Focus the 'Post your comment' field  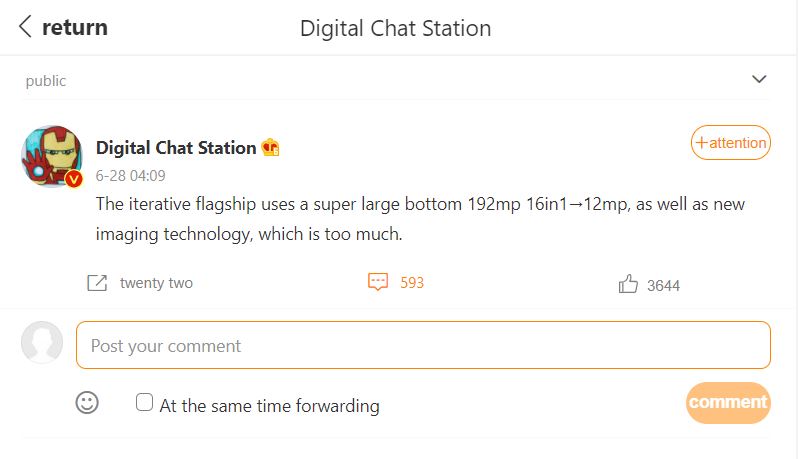423,345
